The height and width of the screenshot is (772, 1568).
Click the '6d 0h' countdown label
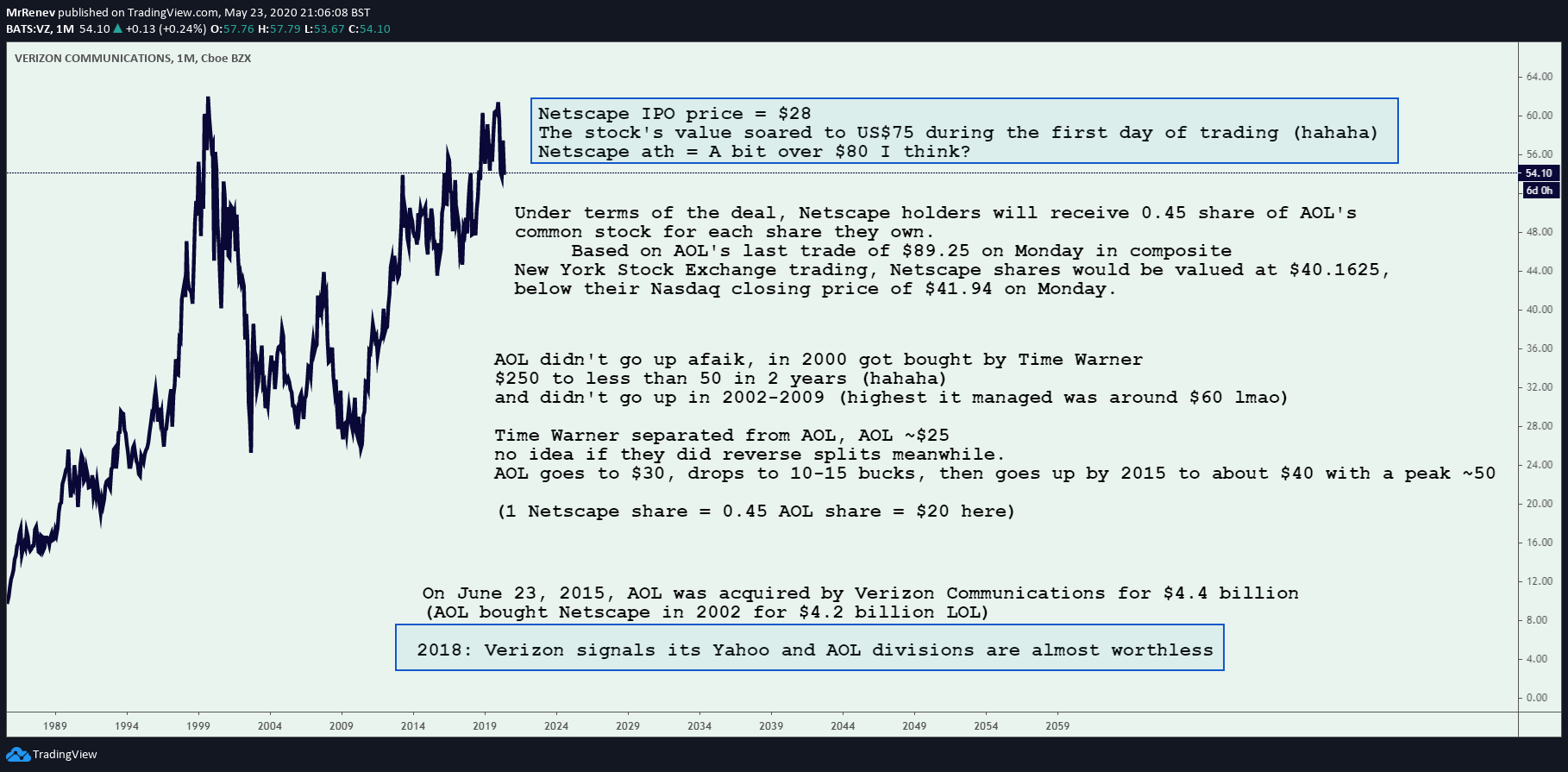pos(1539,191)
